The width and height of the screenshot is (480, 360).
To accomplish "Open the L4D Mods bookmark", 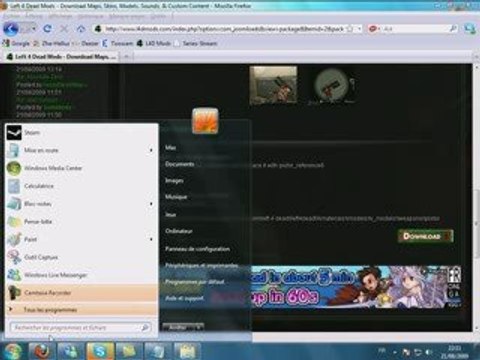I will point(154,43).
